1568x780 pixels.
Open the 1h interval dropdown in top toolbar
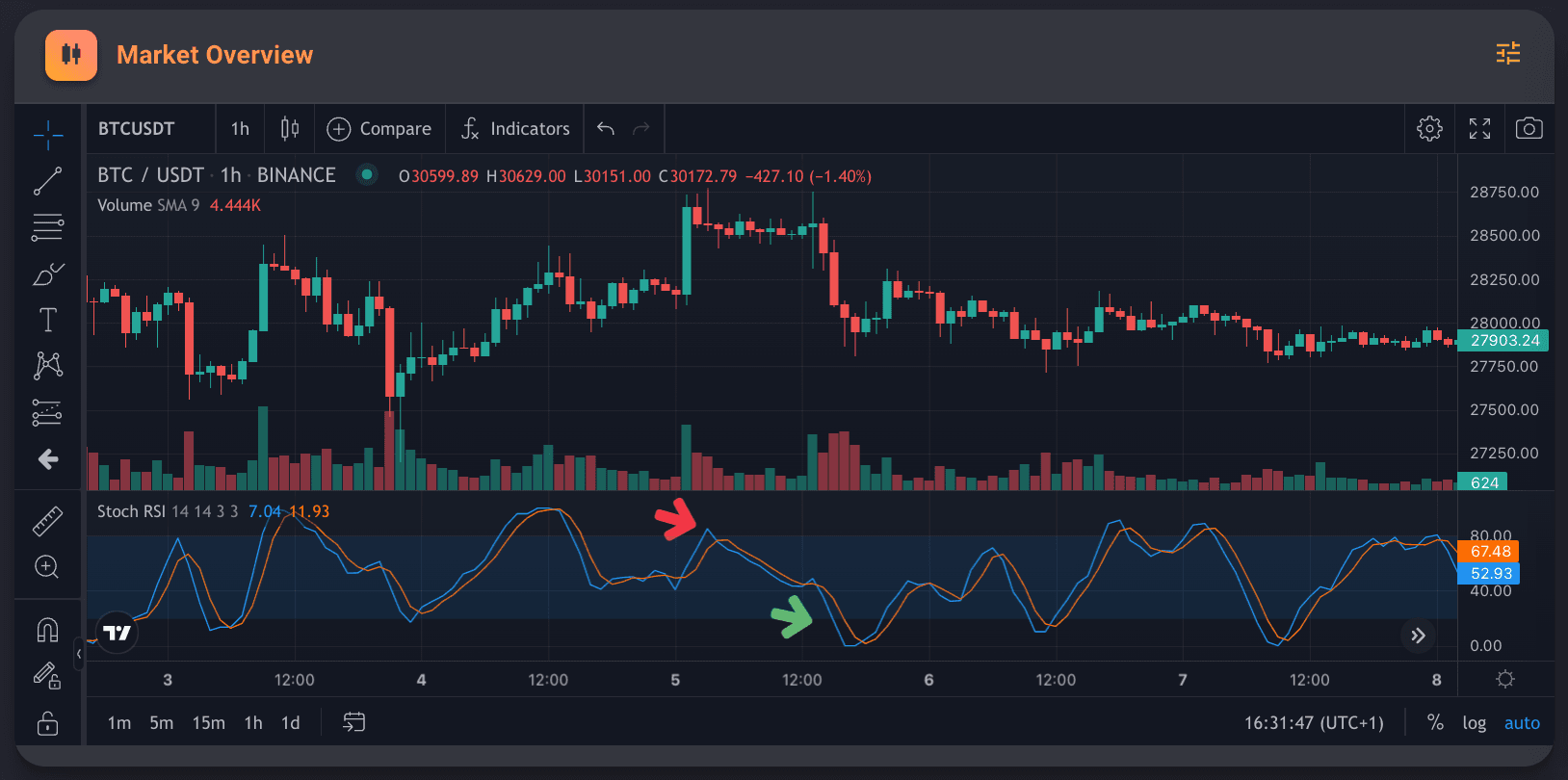tap(240, 129)
